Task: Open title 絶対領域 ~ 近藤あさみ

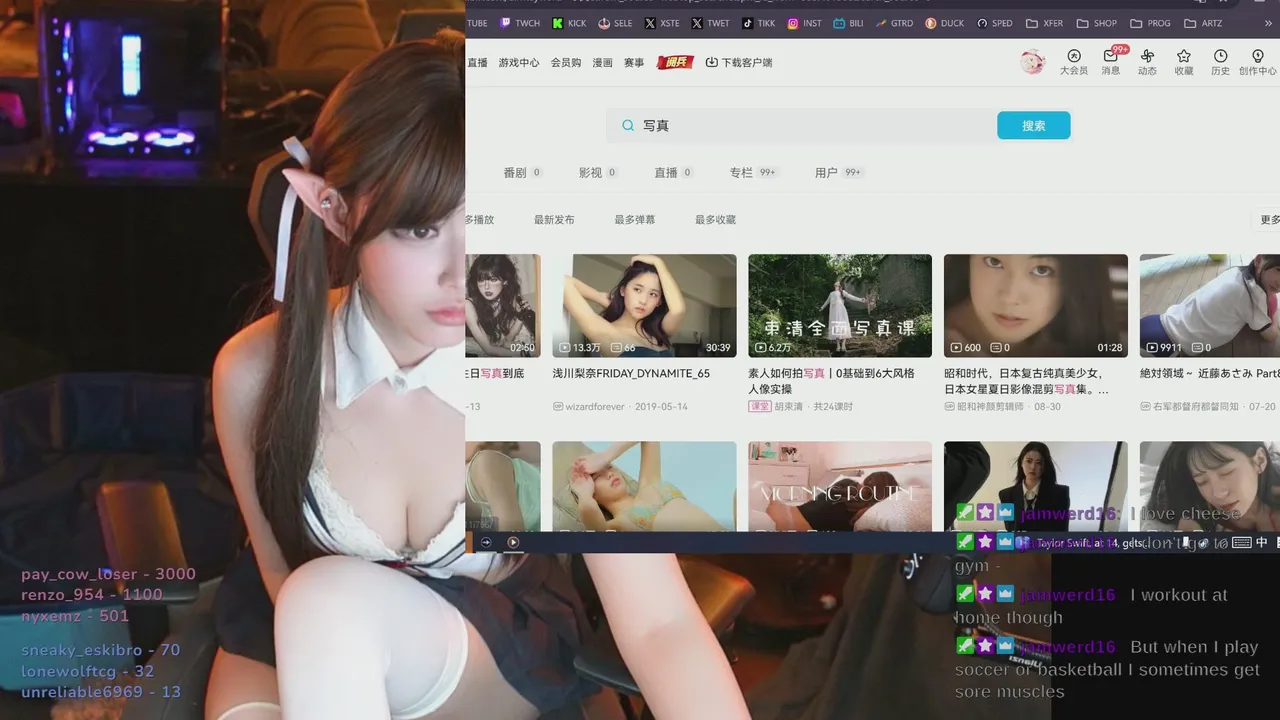Action: point(1210,373)
